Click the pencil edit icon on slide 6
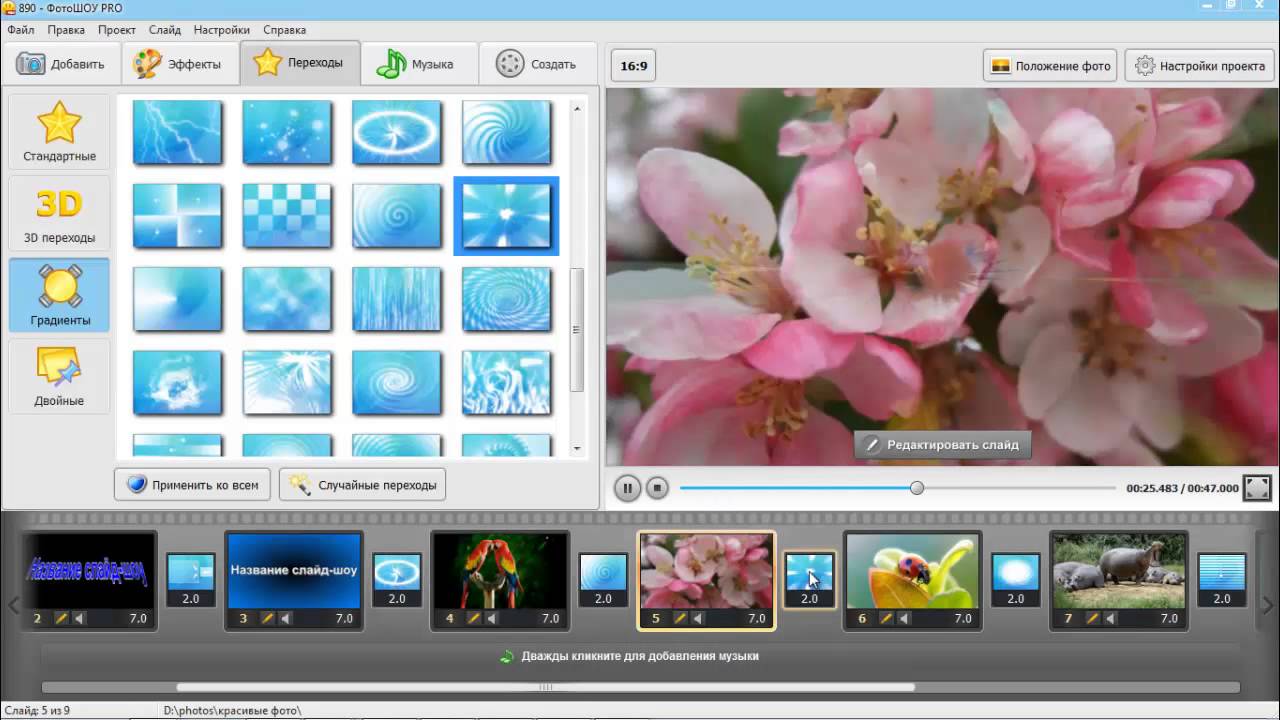This screenshot has width=1280, height=720. click(x=886, y=619)
